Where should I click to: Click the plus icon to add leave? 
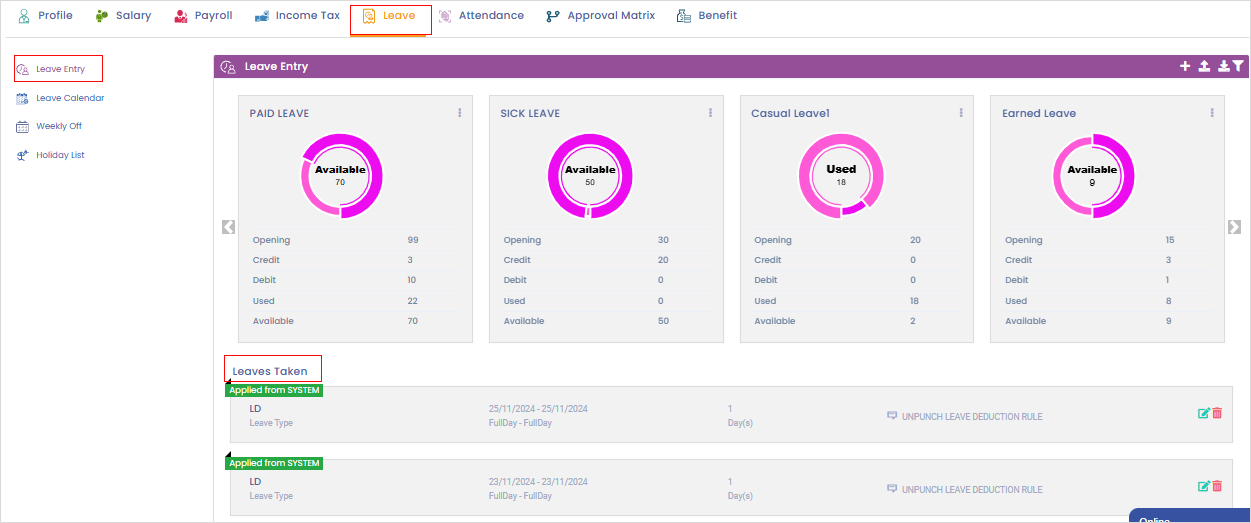click(1185, 66)
